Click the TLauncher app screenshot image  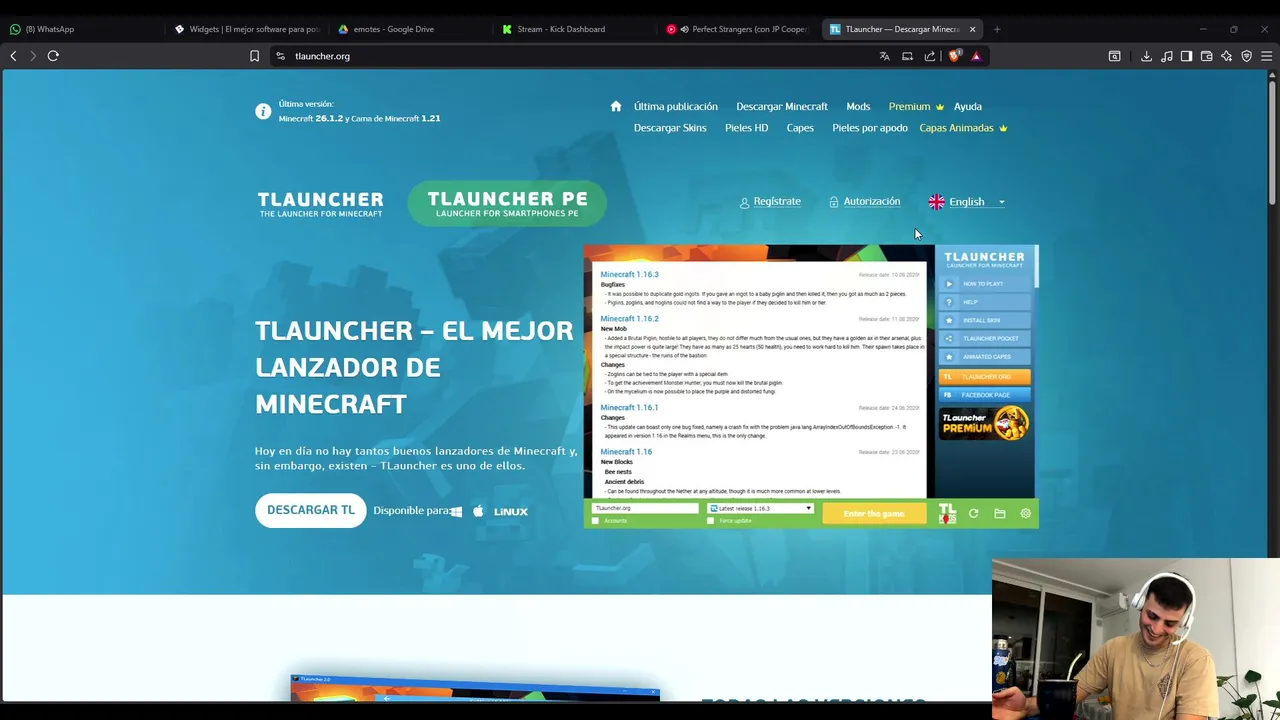tap(811, 386)
